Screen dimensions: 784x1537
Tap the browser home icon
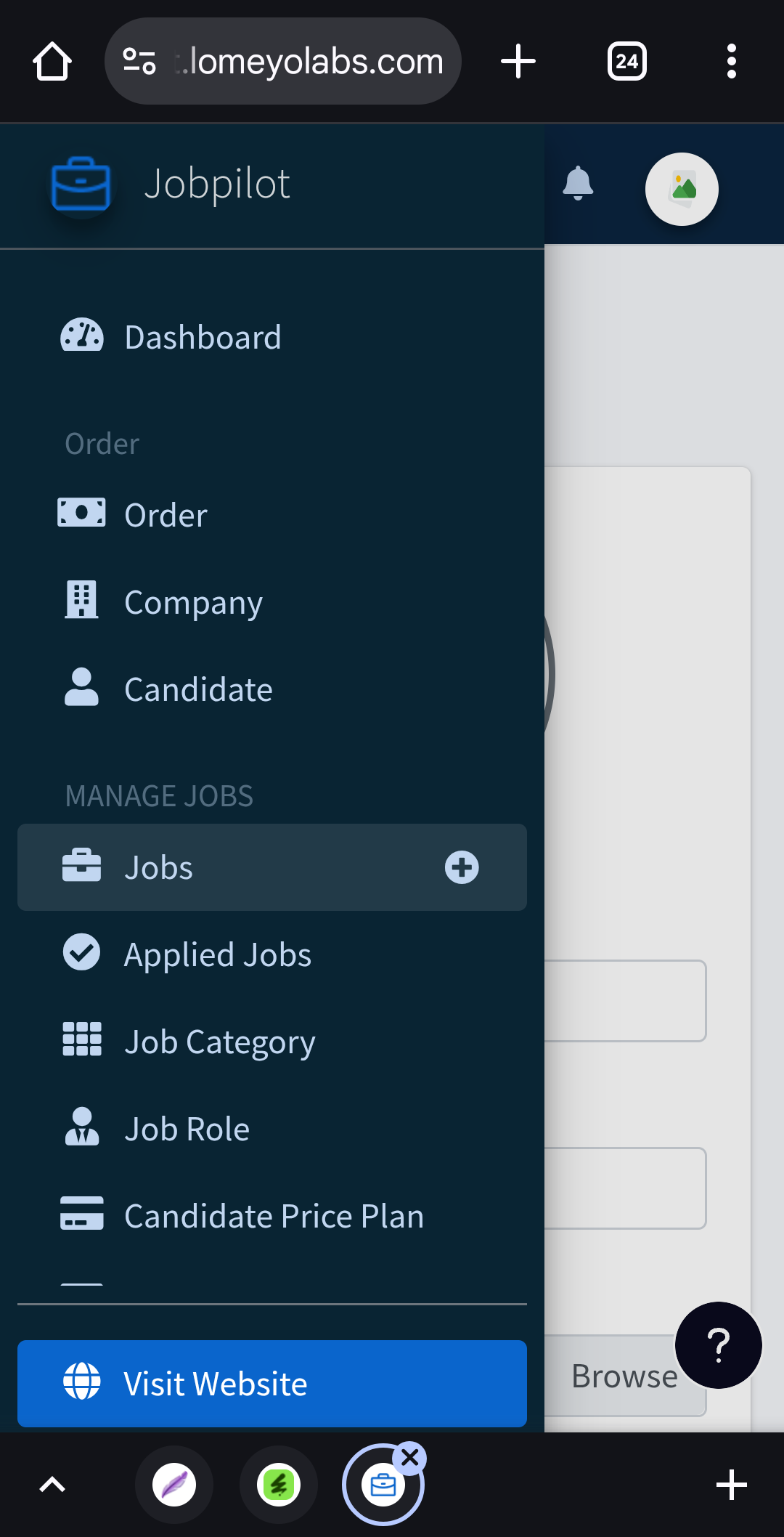tap(52, 61)
